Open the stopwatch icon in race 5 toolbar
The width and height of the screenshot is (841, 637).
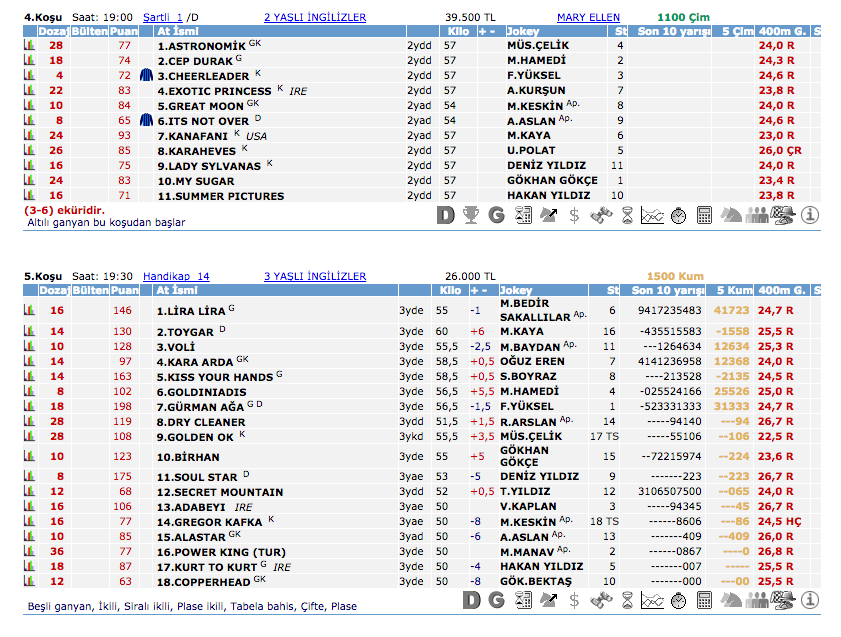(x=678, y=600)
